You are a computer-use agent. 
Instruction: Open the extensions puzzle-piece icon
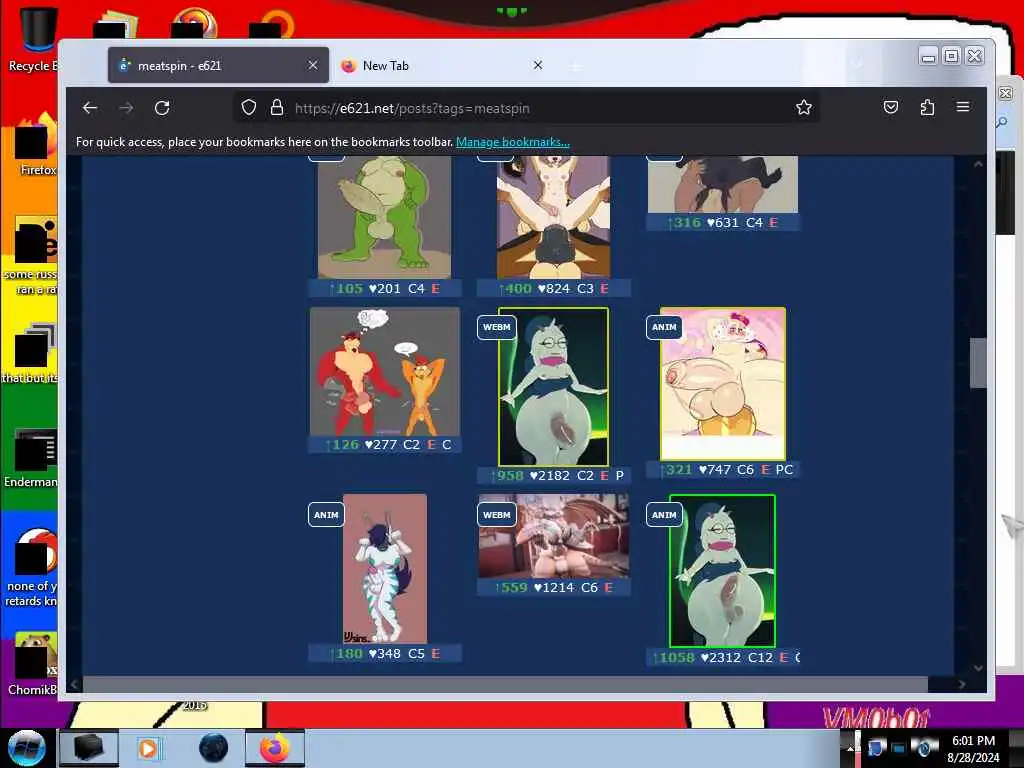927,107
